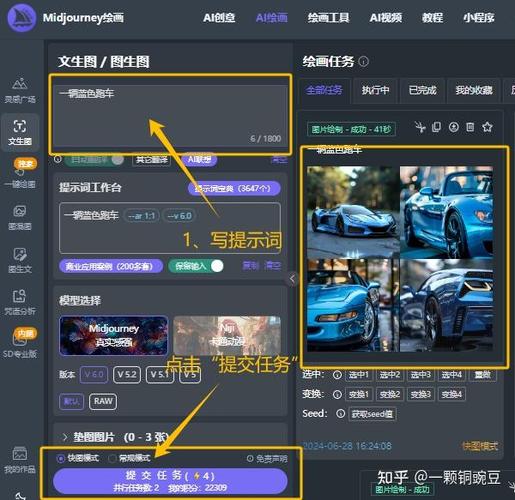
Task: Select the 常规模式 radio button
Action: coord(112,459)
